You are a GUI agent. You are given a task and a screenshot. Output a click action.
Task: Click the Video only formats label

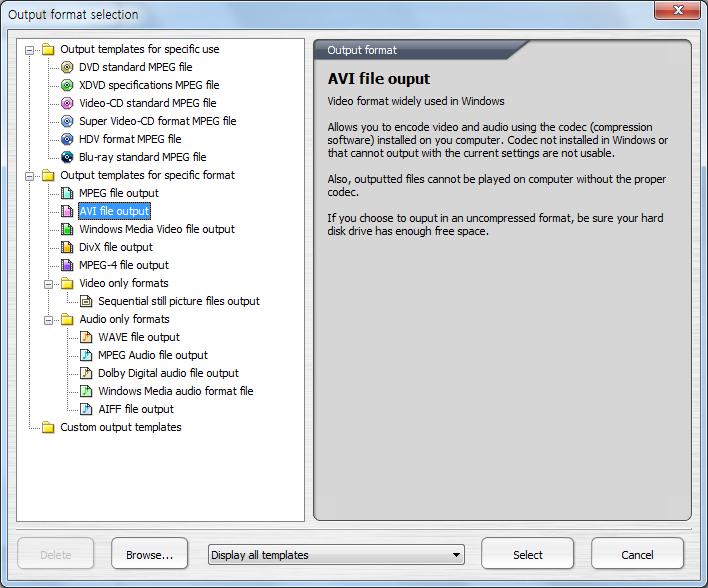click(x=124, y=283)
